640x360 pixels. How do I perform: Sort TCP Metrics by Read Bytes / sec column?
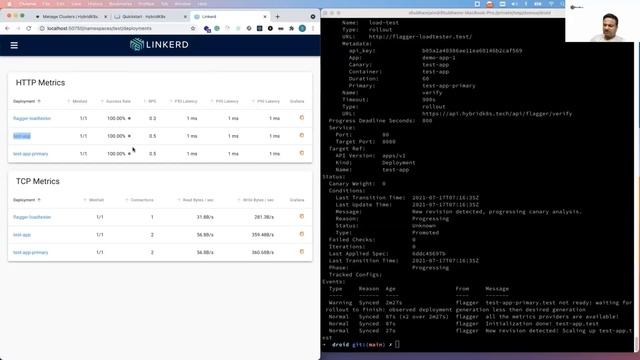pos(196,200)
